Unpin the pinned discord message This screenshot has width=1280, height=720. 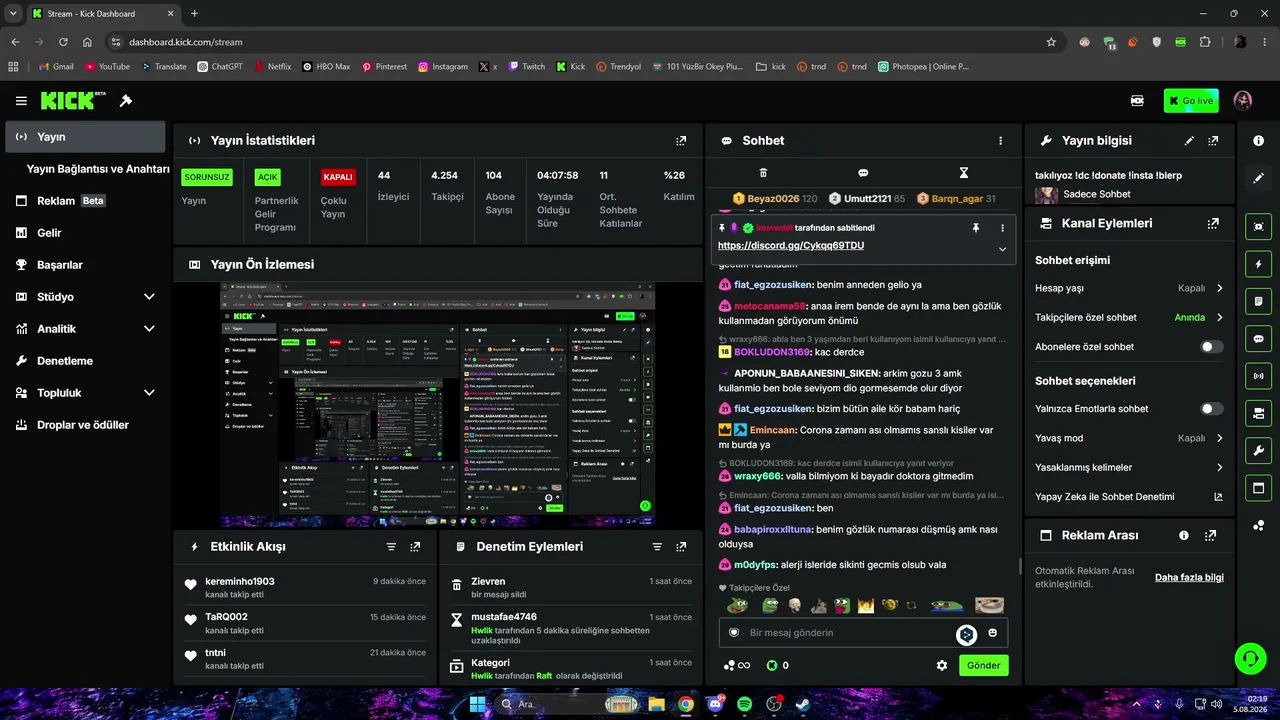tap(976, 228)
